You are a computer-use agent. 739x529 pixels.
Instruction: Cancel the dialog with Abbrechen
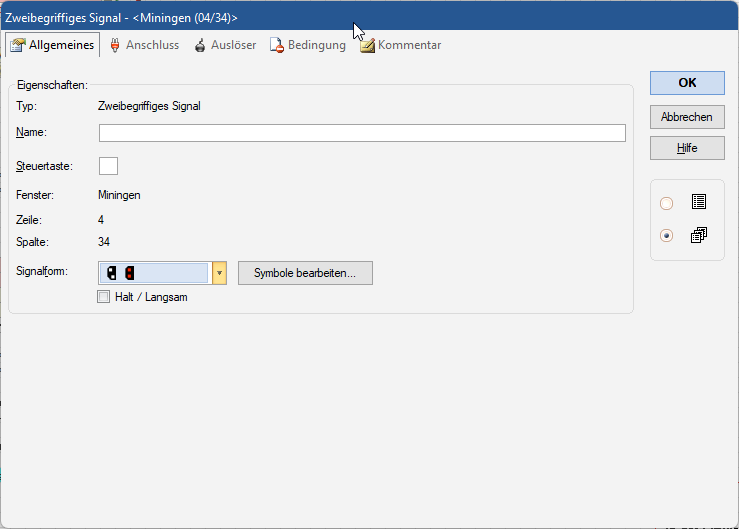(686, 117)
